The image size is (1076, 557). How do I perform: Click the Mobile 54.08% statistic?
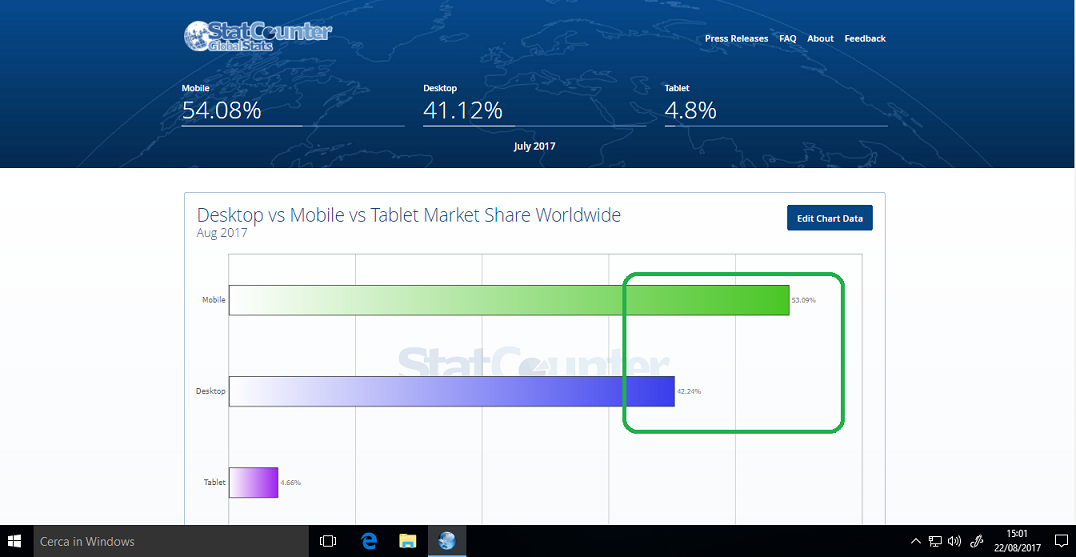tap(292, 104)
